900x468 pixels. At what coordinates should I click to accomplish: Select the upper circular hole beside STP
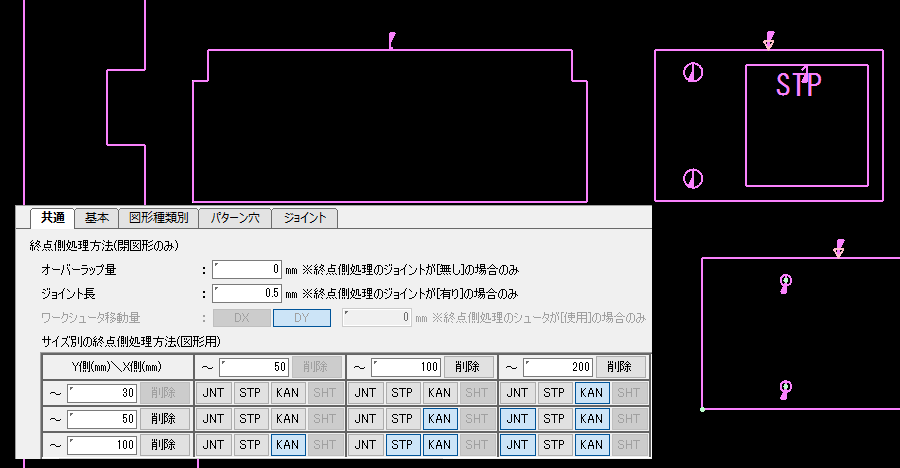click(x=693, y=72)
